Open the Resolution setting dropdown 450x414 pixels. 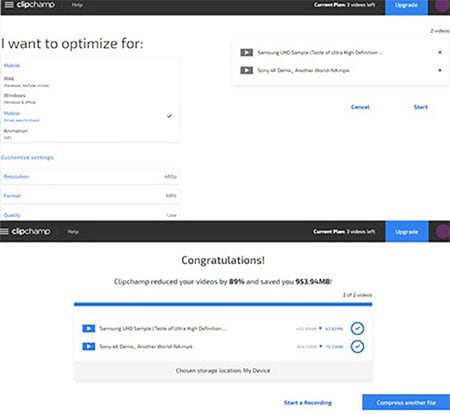pos(90,176)
